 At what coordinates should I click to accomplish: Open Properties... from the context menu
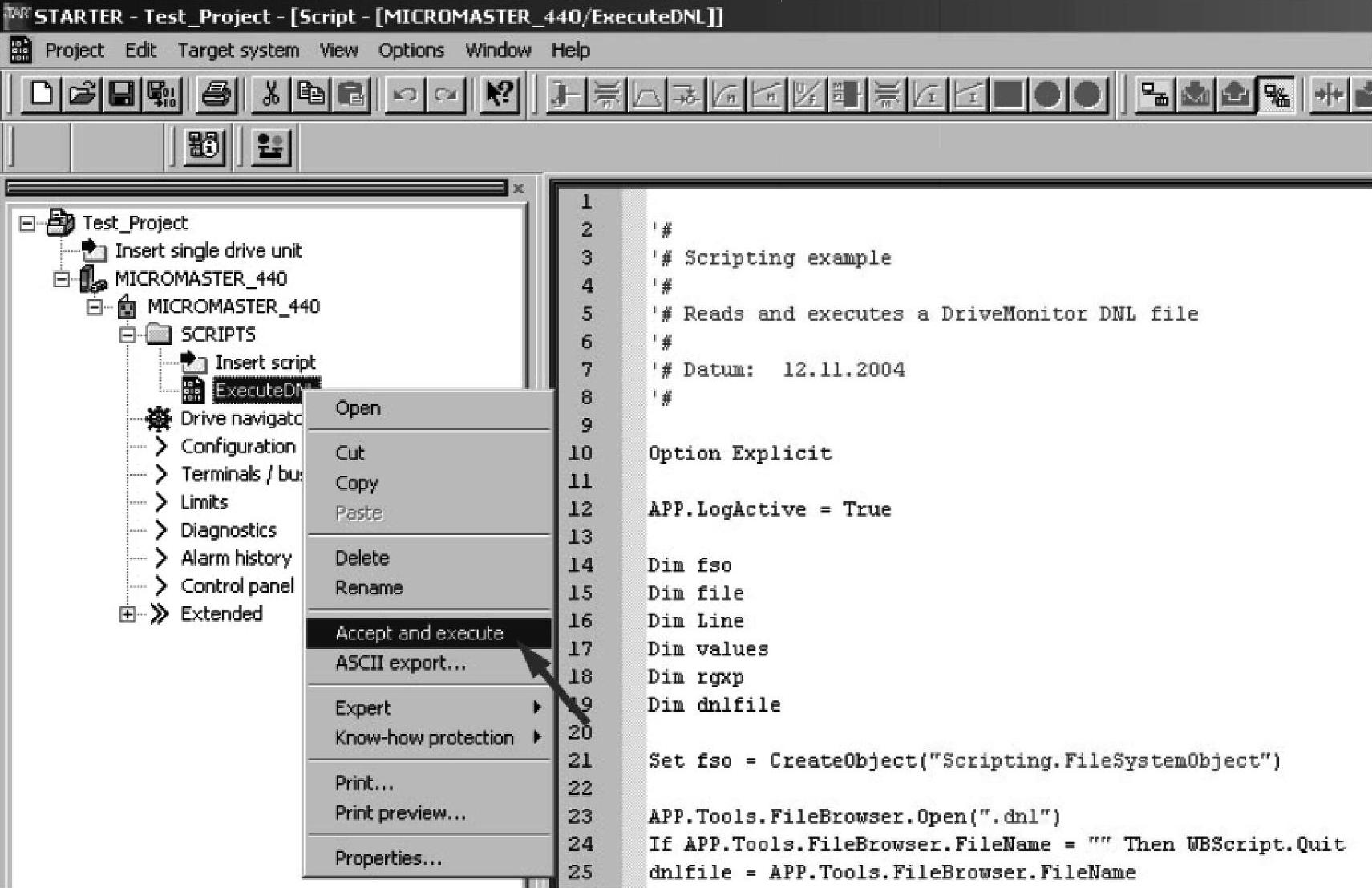point(429,858)
